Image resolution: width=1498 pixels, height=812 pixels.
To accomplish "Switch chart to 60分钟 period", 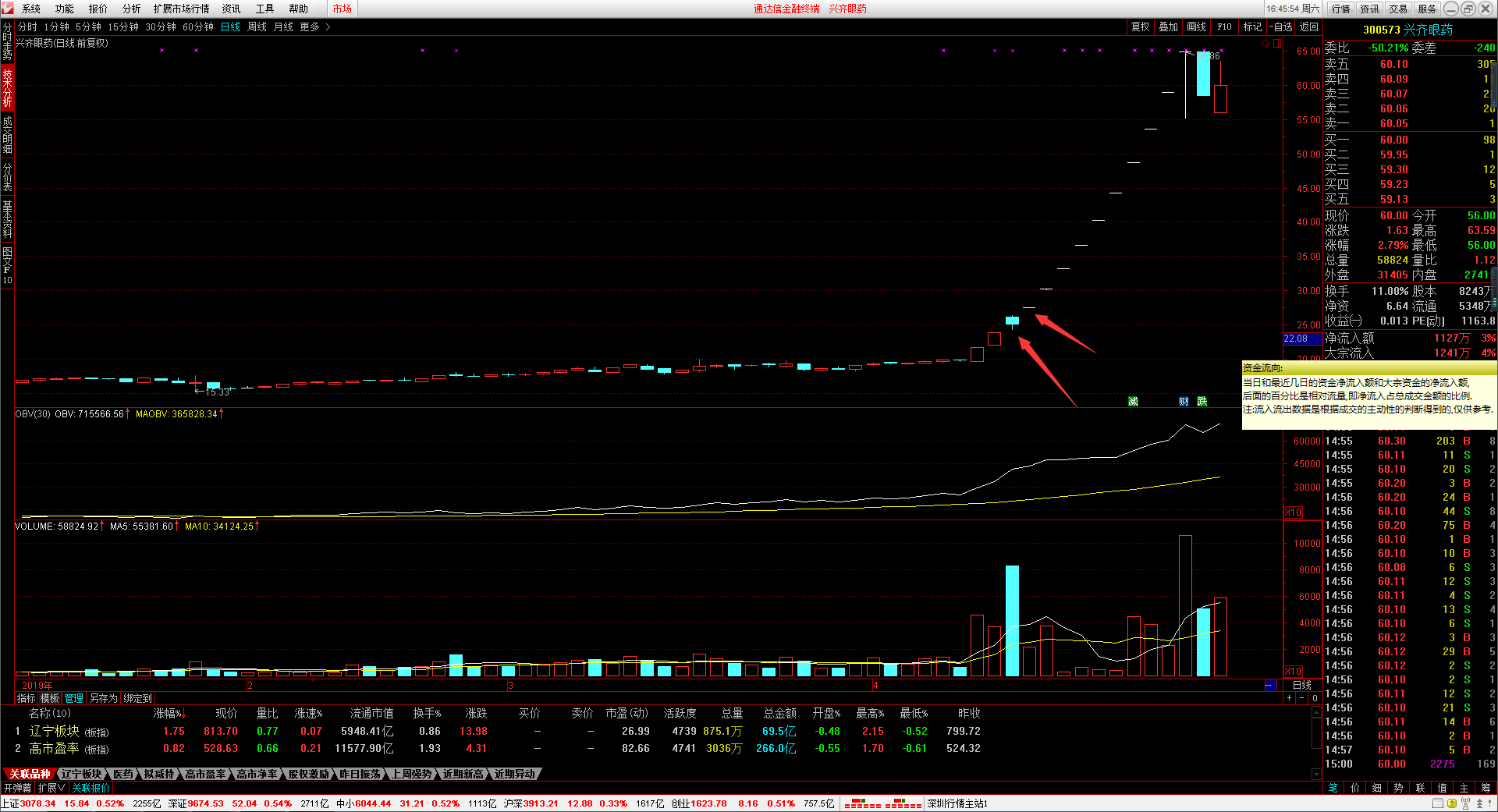I will coord(198,27).
